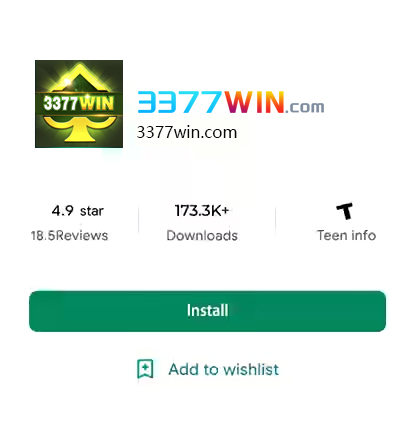Click the 173.3K+ download count

[x=202, y=211]
